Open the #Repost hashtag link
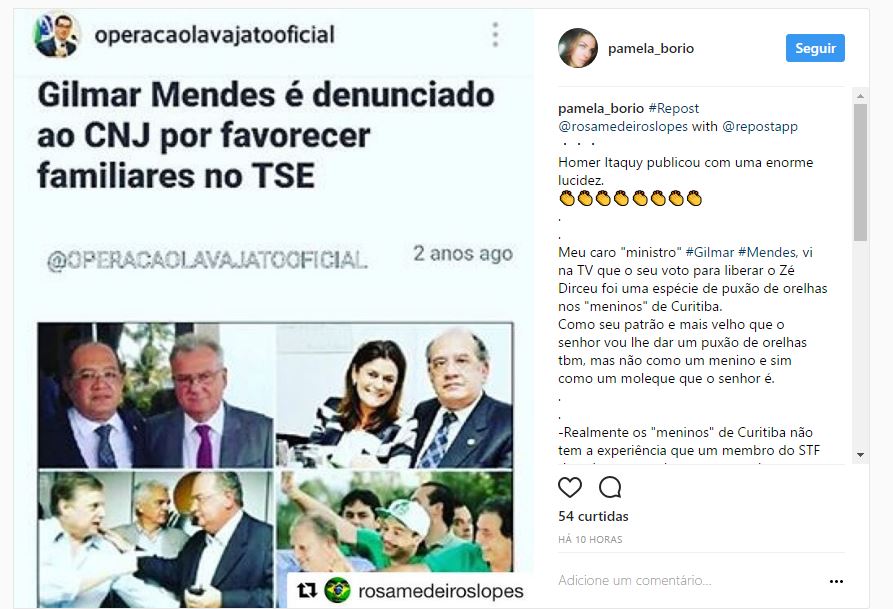The image size is (893, 609). click(674, 108)
